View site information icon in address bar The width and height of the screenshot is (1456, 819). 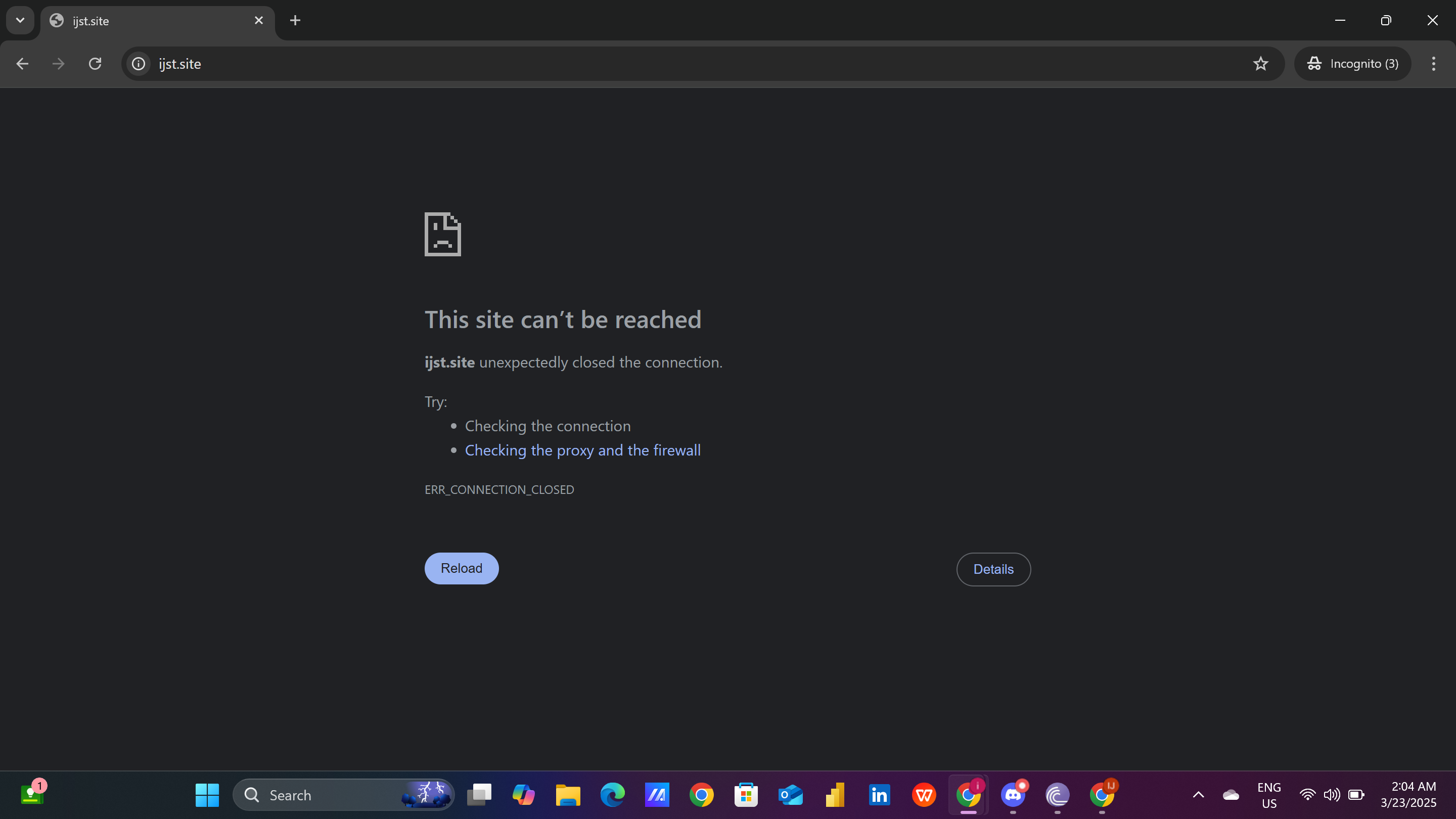[x=139, y=63]
